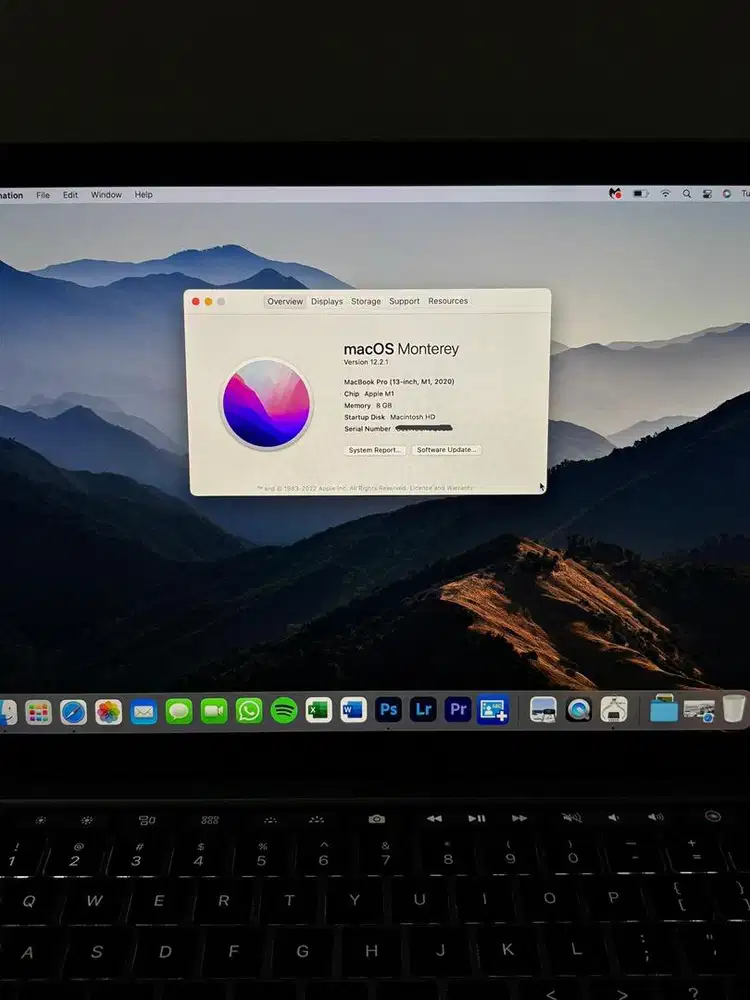Switch to the Displays tab
Image resolution: width=750 pixels, height=1000 pixels.
(327, 301)
